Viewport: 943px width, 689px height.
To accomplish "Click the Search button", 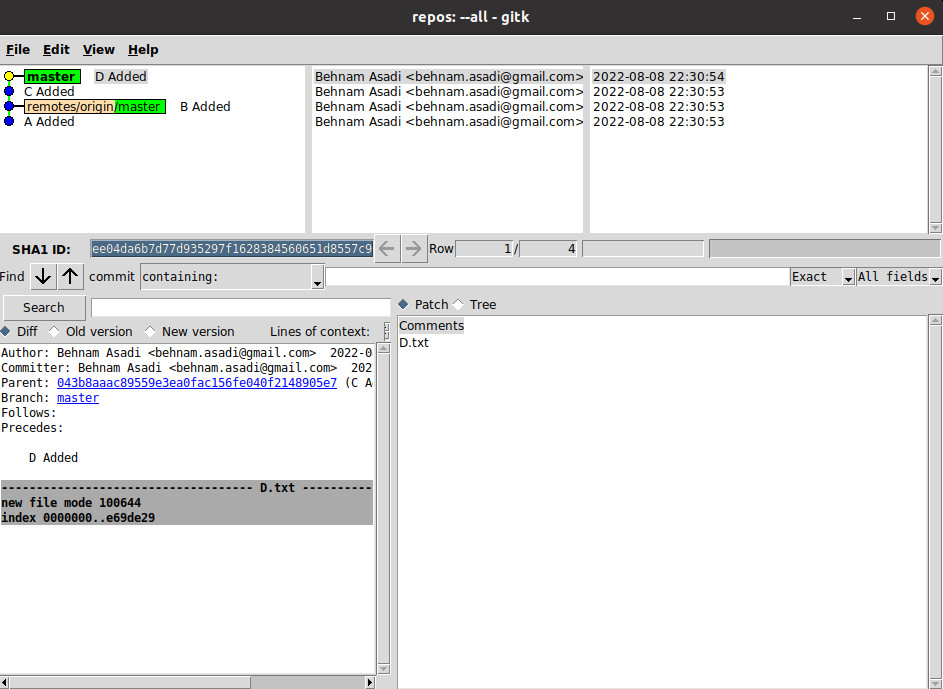I will point(43,308).
